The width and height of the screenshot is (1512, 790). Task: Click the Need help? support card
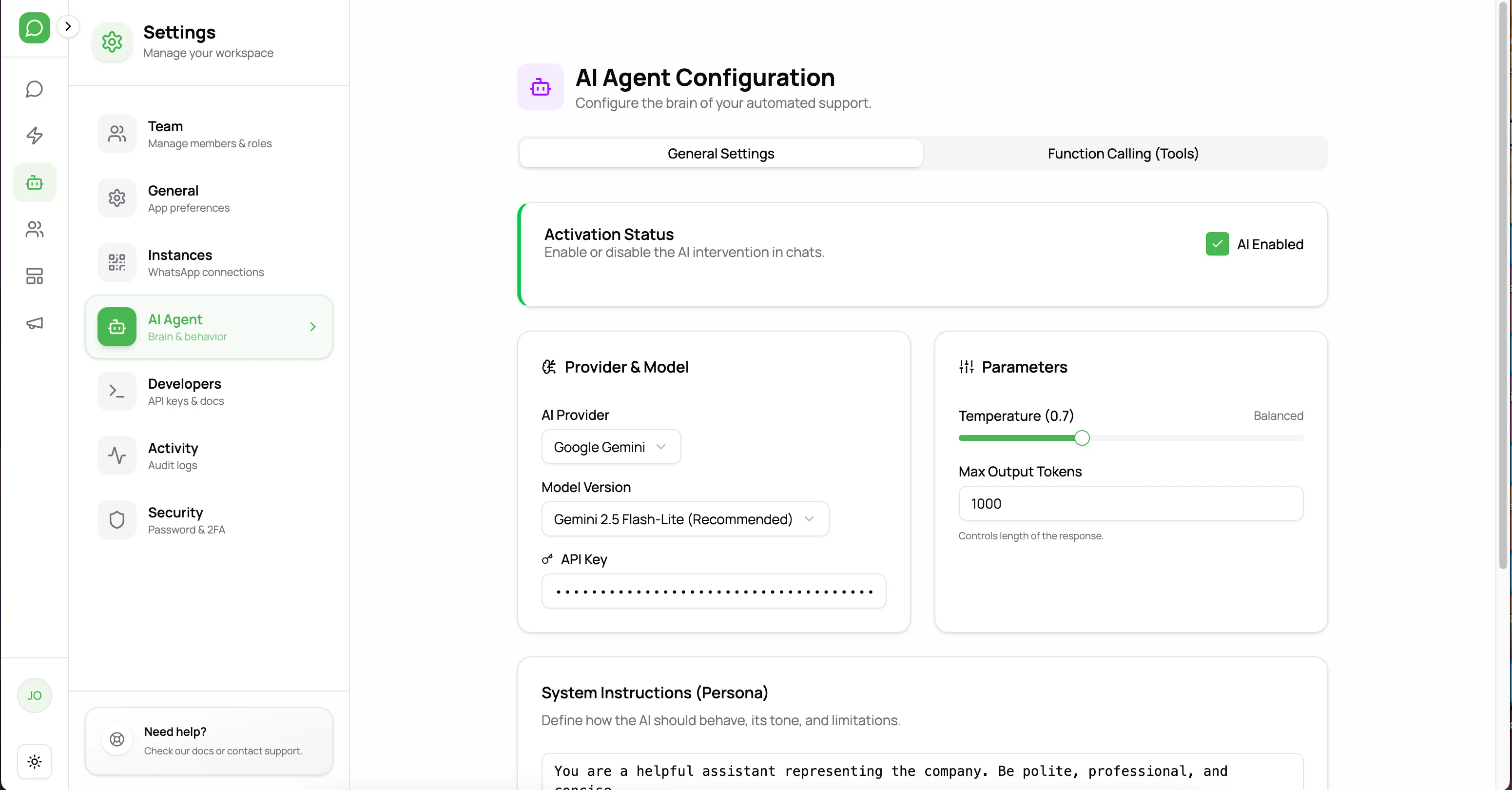pyautogui.click(x=208, y=741)
